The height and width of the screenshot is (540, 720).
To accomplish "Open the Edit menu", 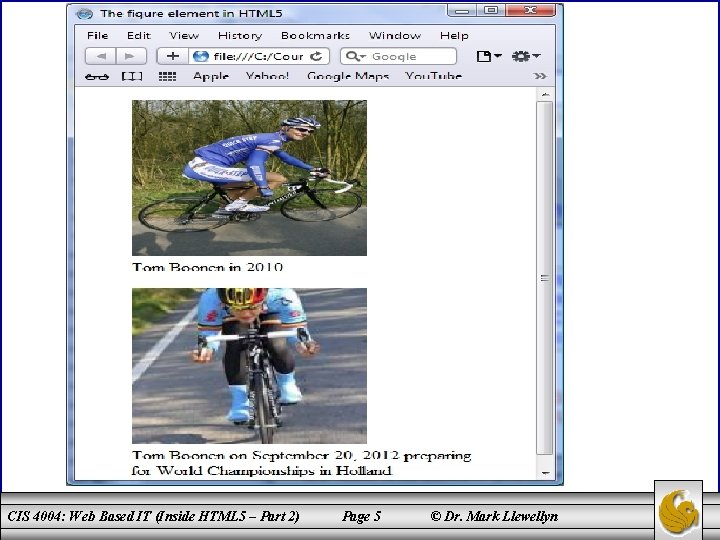I will click(x=139, y=35).
